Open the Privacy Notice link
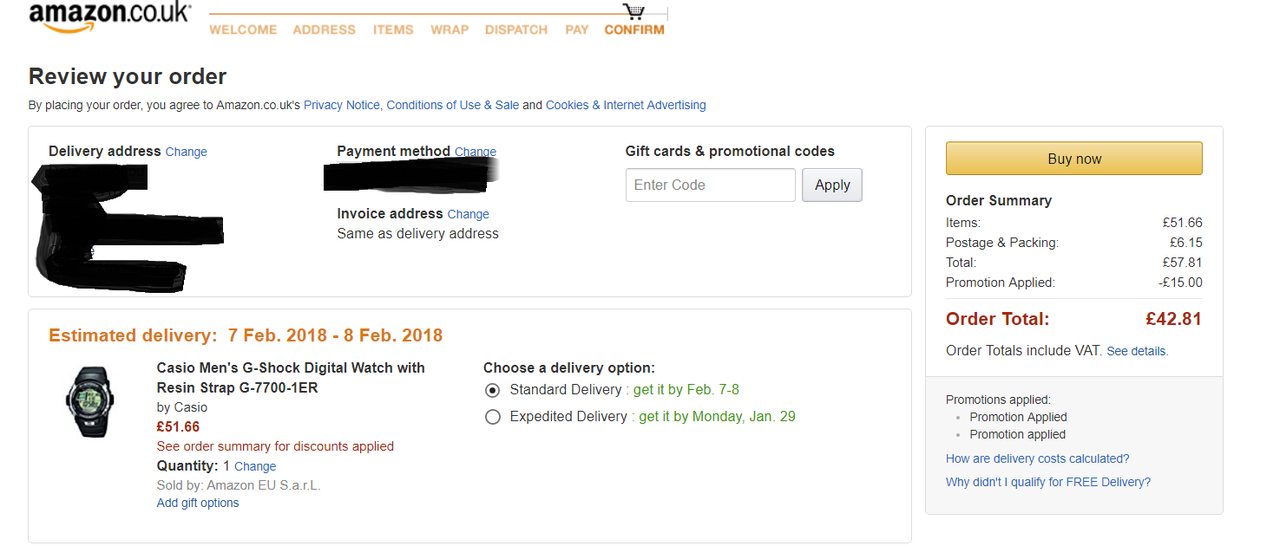Image resolution: width=1280 pixels, height=546 pixels. (342, 105)
